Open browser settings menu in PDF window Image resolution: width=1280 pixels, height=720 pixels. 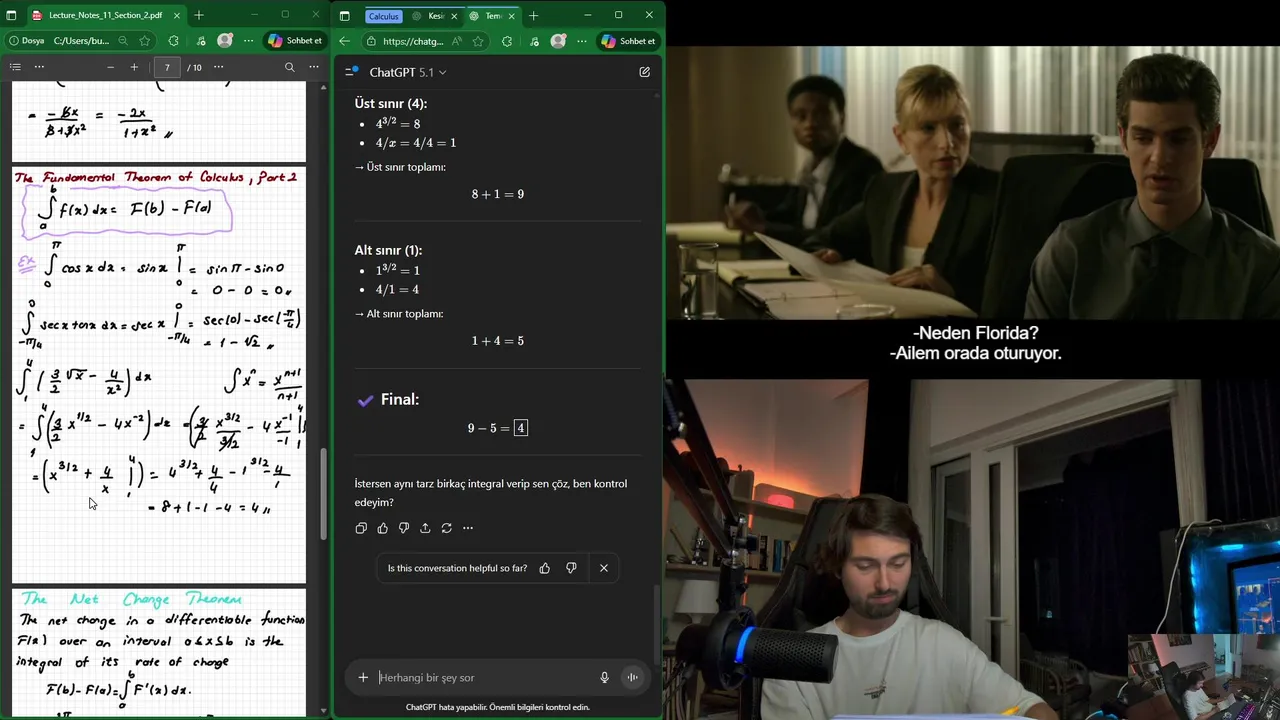(x=247, y=41)
